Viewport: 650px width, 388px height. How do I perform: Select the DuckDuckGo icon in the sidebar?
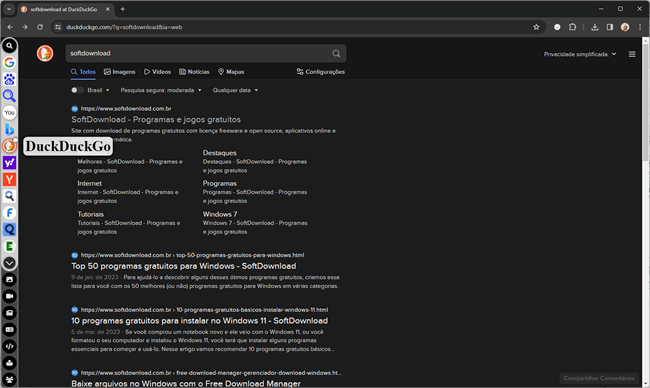9,146
